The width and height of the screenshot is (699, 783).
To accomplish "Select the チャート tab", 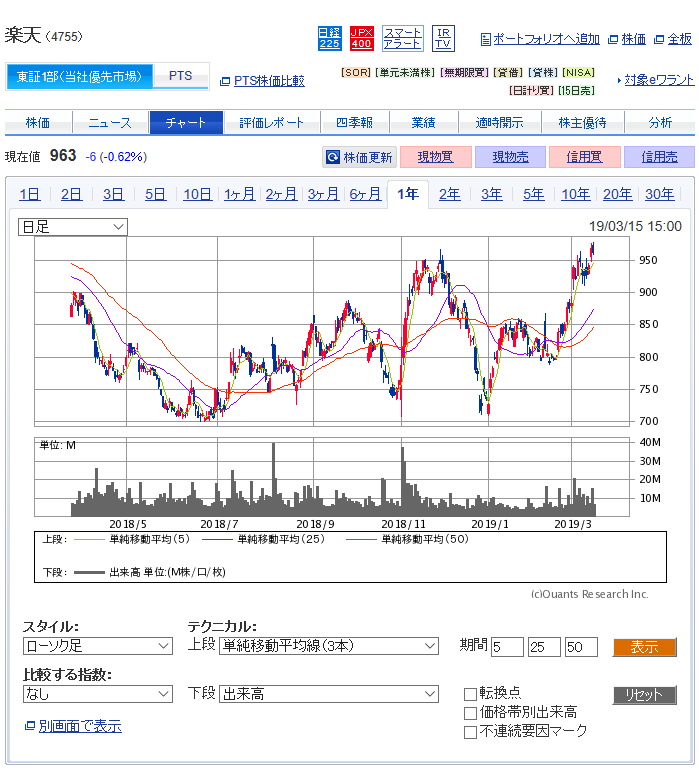I will pyautogui.click(x=186, y=122).
